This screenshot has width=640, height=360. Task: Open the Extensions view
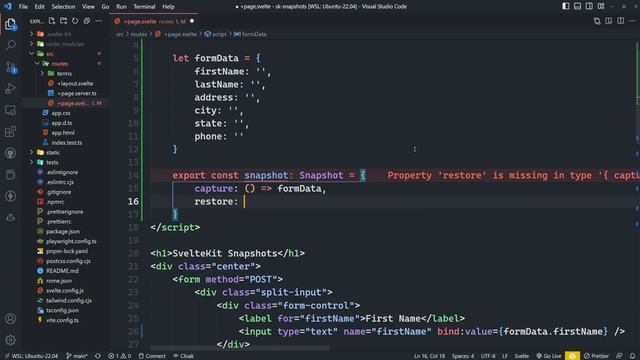[11, 131]
